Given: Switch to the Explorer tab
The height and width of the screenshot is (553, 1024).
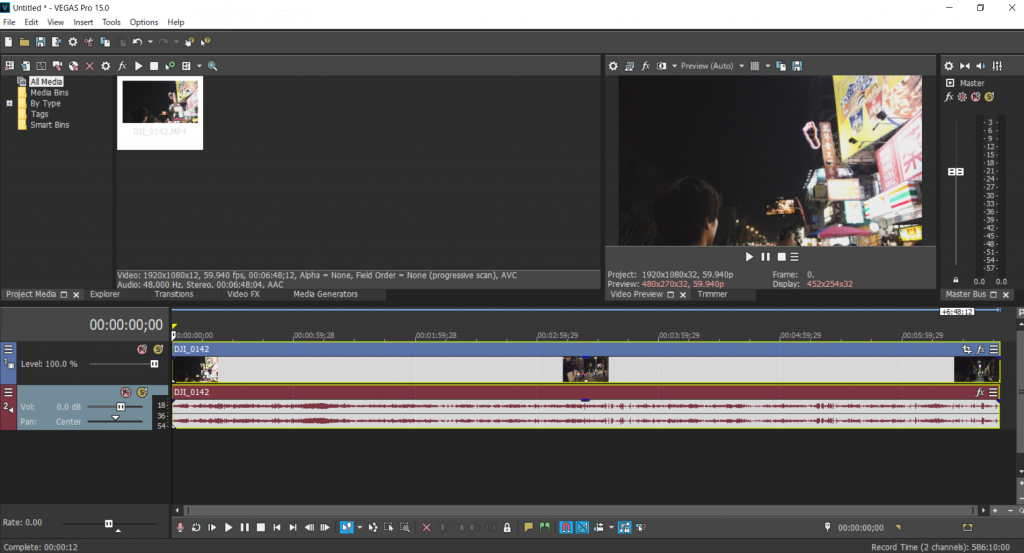Looking at the screenshot, I should coord(105,294).
